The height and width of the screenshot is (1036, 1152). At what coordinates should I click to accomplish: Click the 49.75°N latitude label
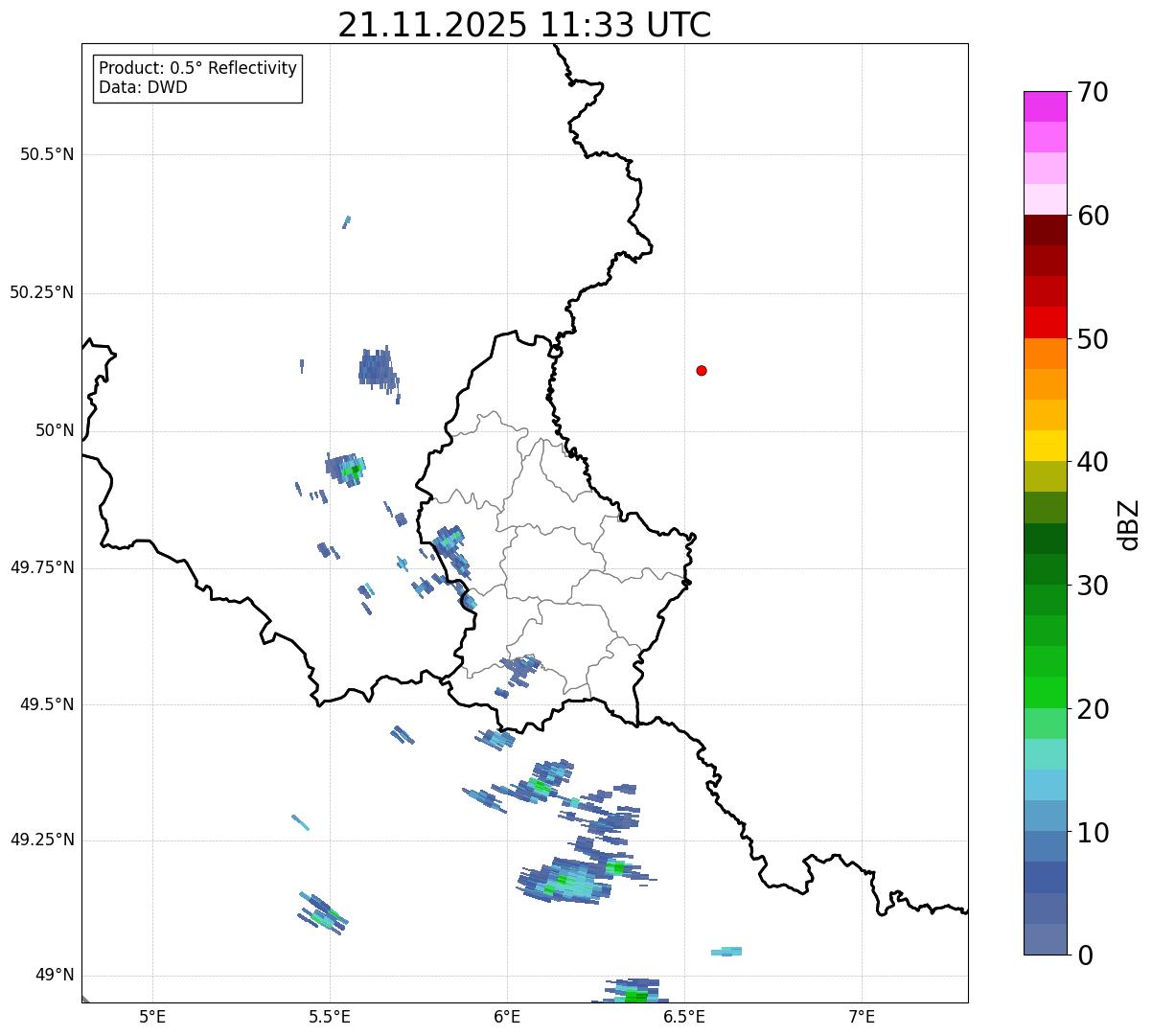[x=42, y=567]
